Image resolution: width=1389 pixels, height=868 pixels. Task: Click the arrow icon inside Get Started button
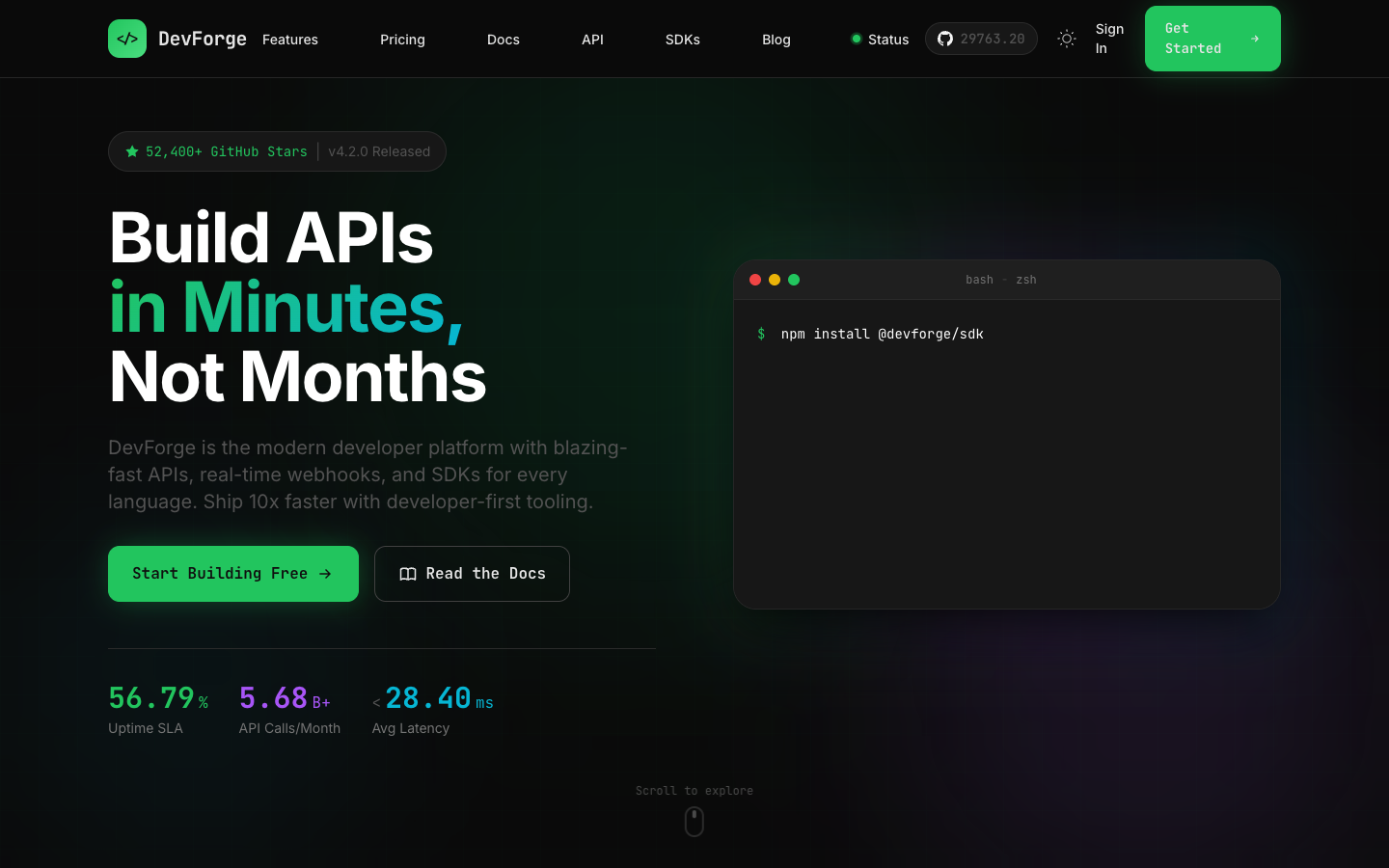(x=1255, y=39)
